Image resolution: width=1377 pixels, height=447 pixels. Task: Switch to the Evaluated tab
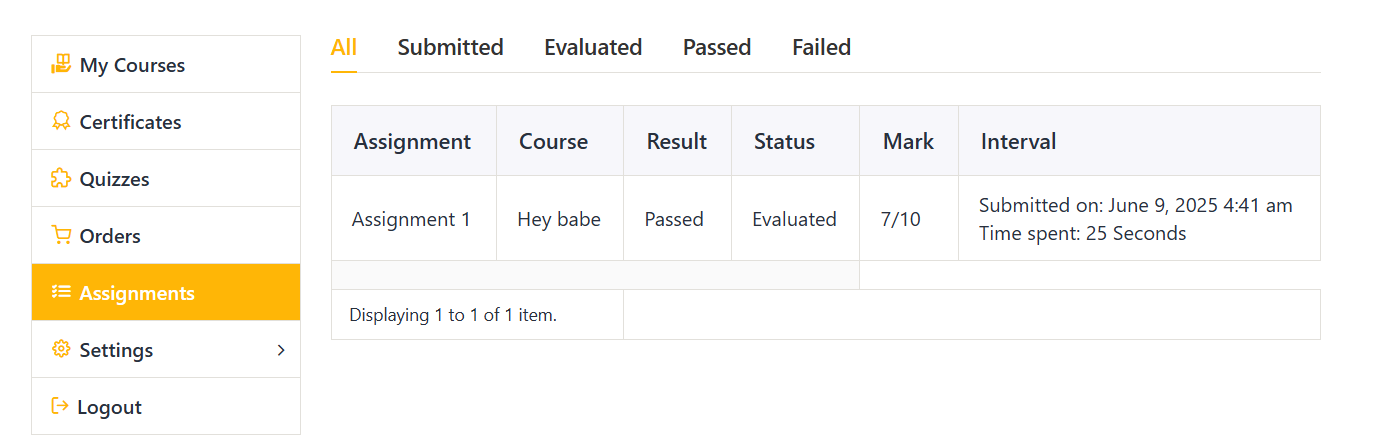(593, 47)
